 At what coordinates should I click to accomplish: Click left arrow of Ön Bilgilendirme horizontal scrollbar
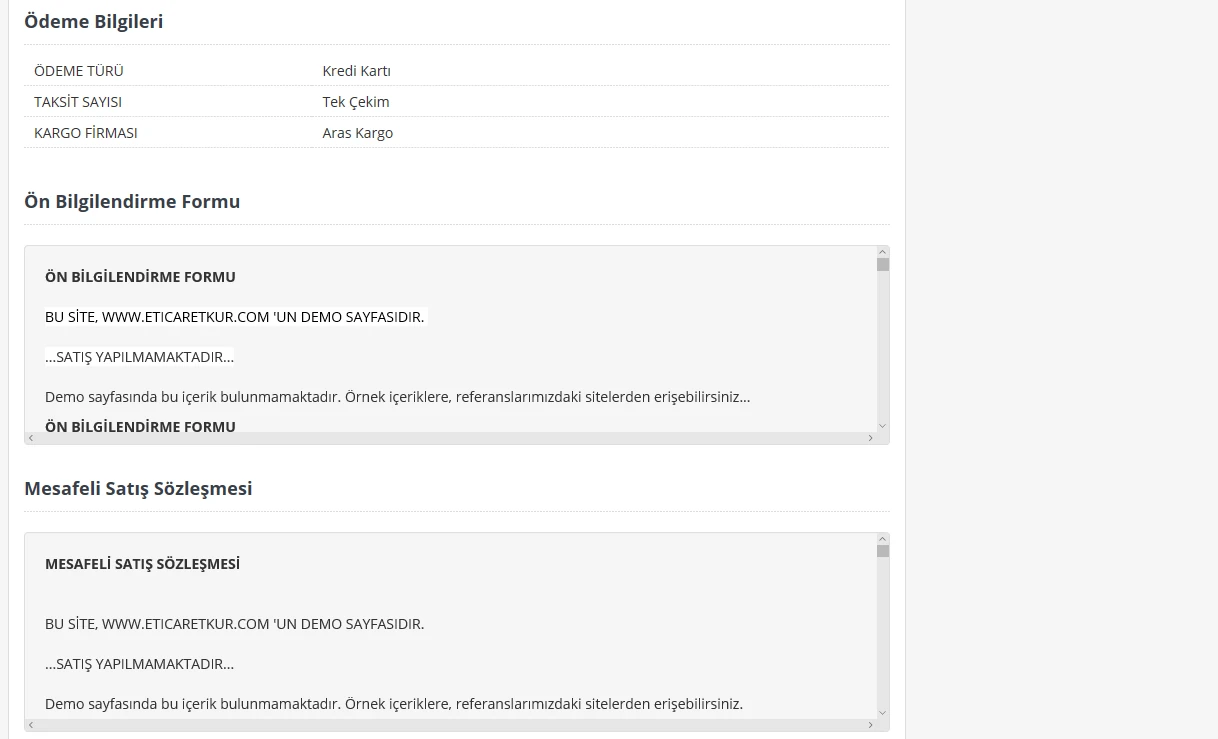[30, 438]
